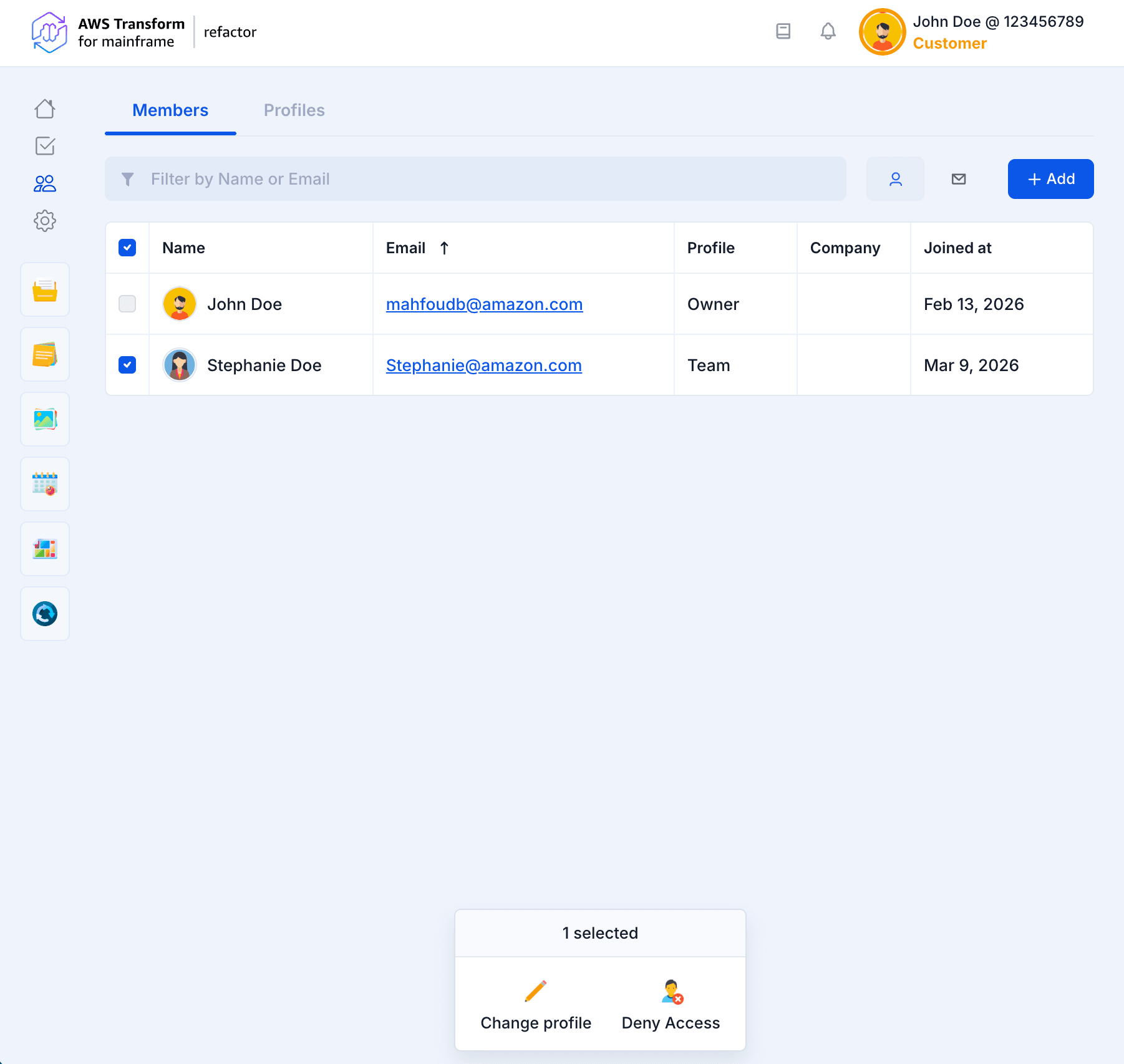Open the tasks checklist sidebar icon
This screenshot has height=1064, width=1124.
(45, 146)
